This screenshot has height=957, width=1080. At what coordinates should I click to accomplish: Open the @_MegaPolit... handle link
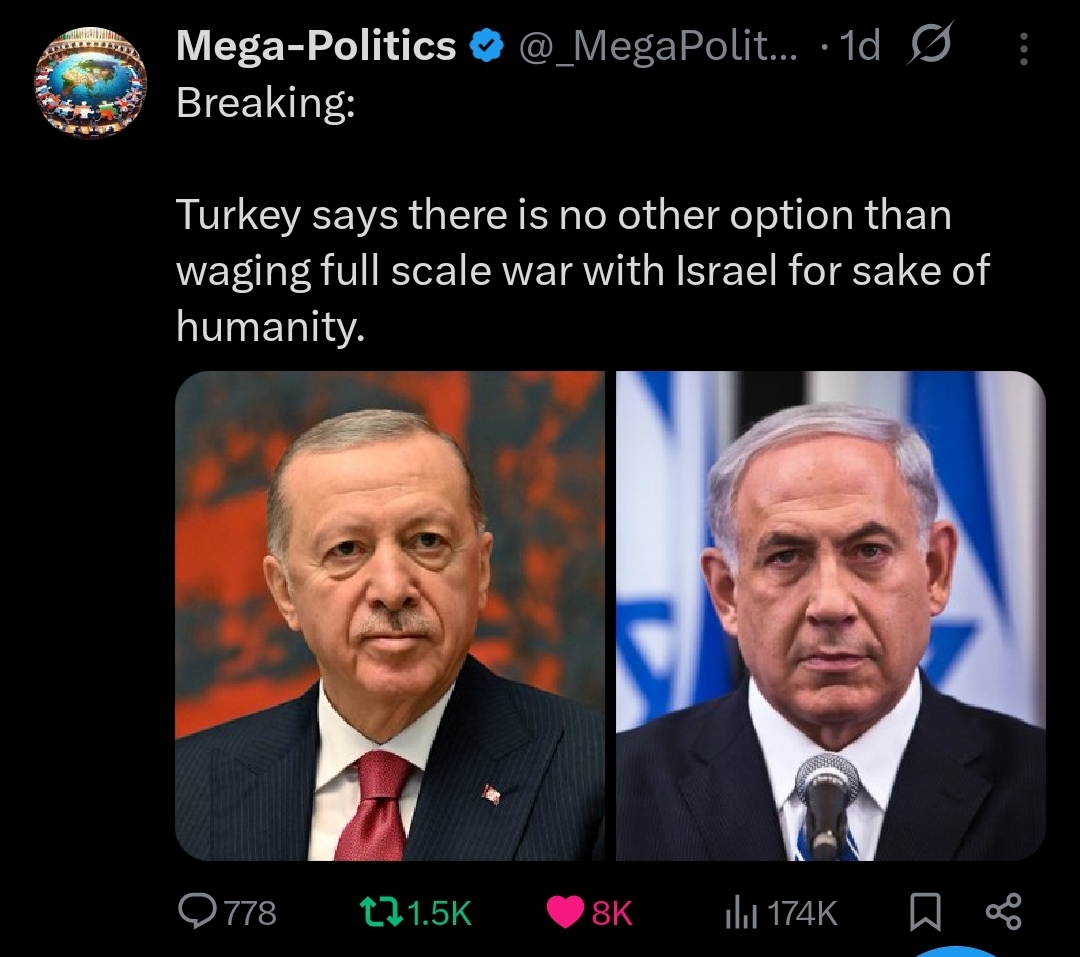(x=657, y=47)
